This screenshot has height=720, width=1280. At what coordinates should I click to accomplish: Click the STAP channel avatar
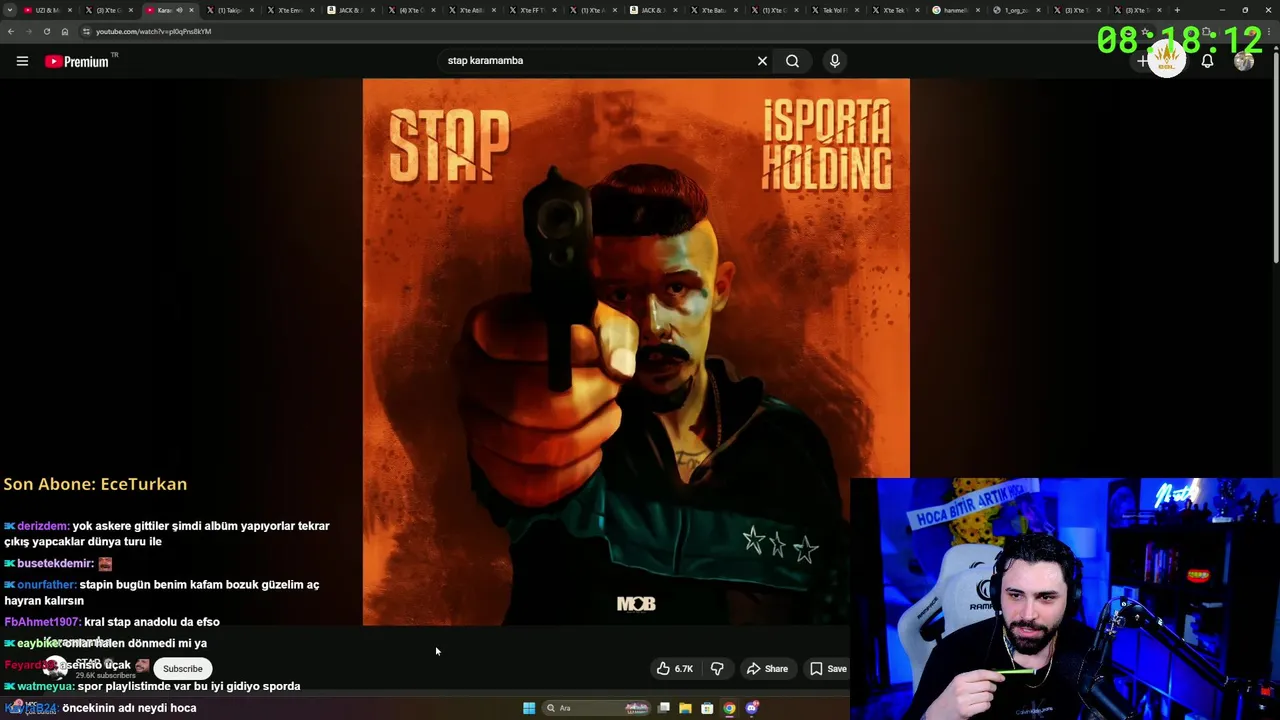click(55, 668)
